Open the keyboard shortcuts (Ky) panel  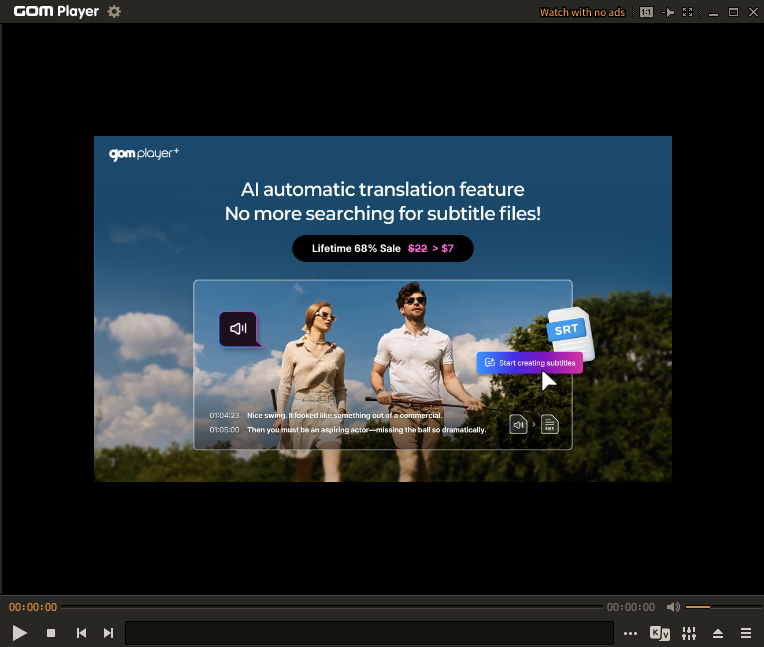[660, 633]
